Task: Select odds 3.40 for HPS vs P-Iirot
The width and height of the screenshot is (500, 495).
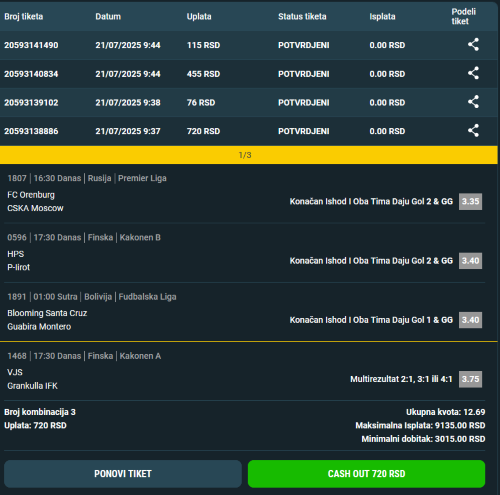Action: [470, 261]
